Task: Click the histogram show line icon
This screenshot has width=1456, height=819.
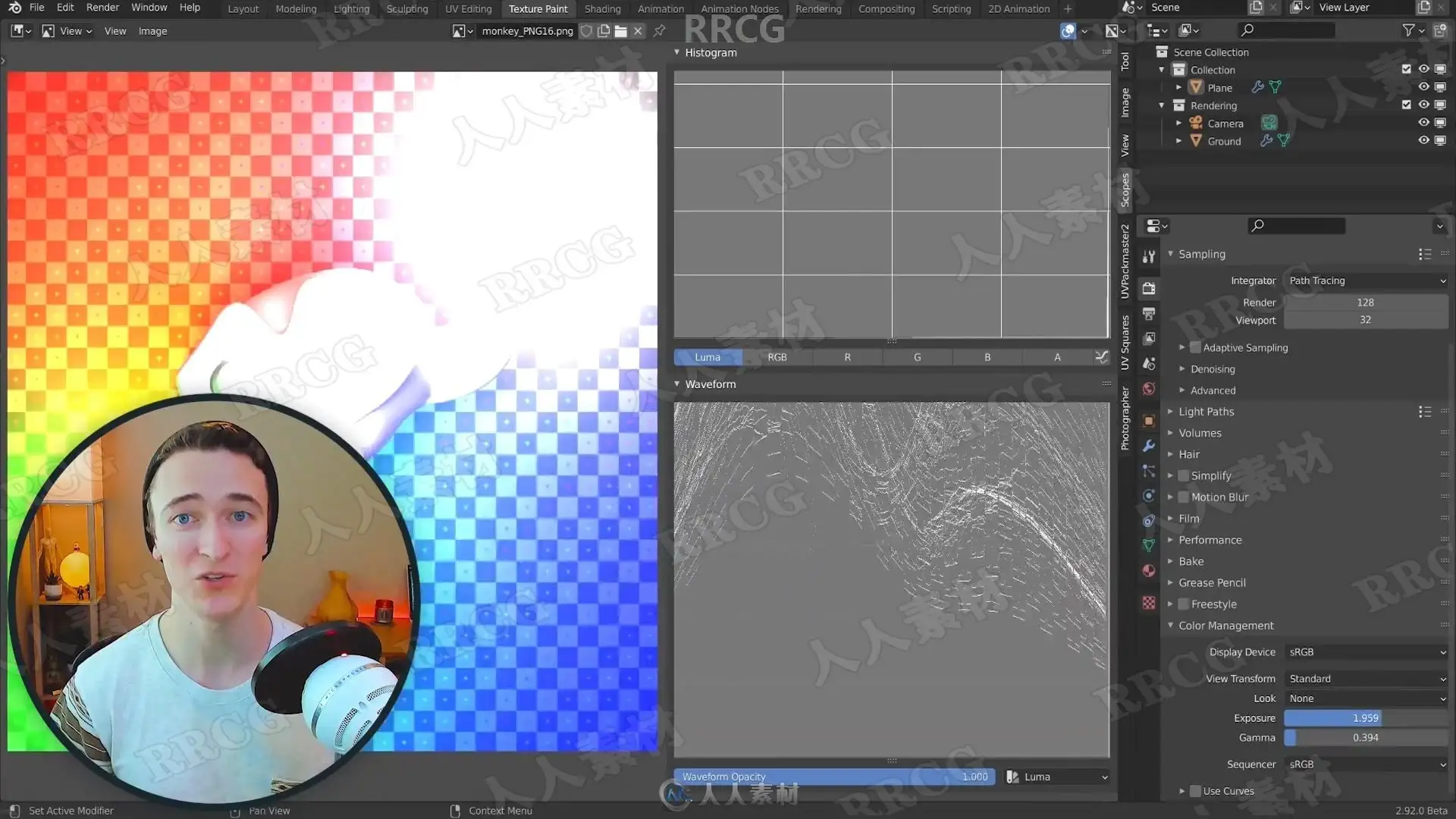Action: pos(1102,357)
